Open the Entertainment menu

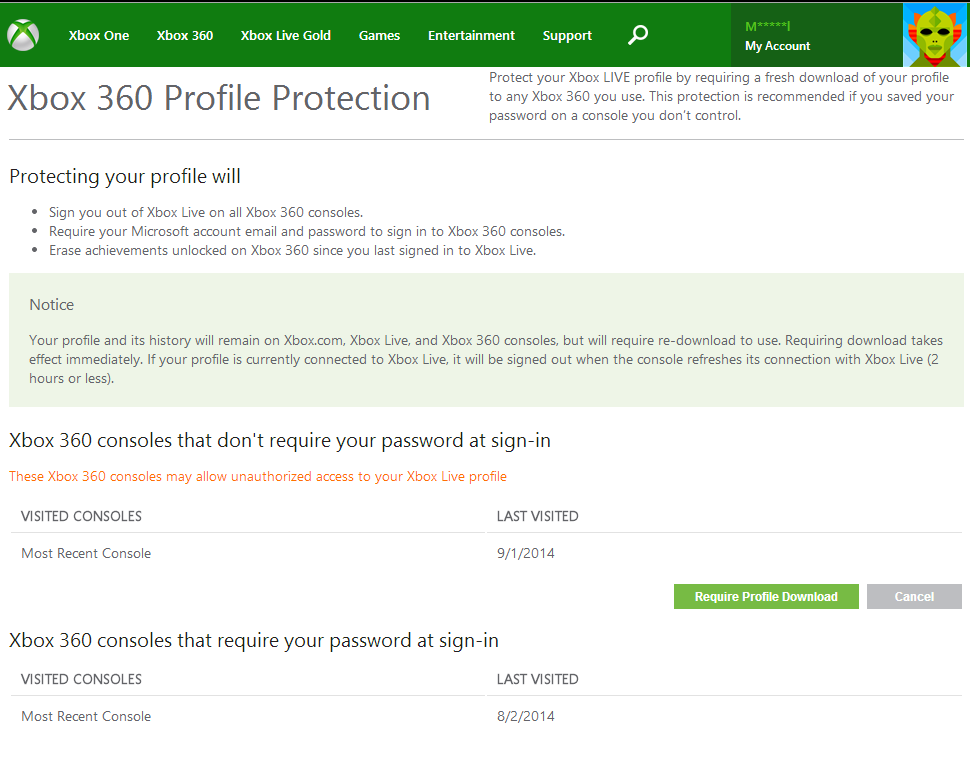point(471,36)
